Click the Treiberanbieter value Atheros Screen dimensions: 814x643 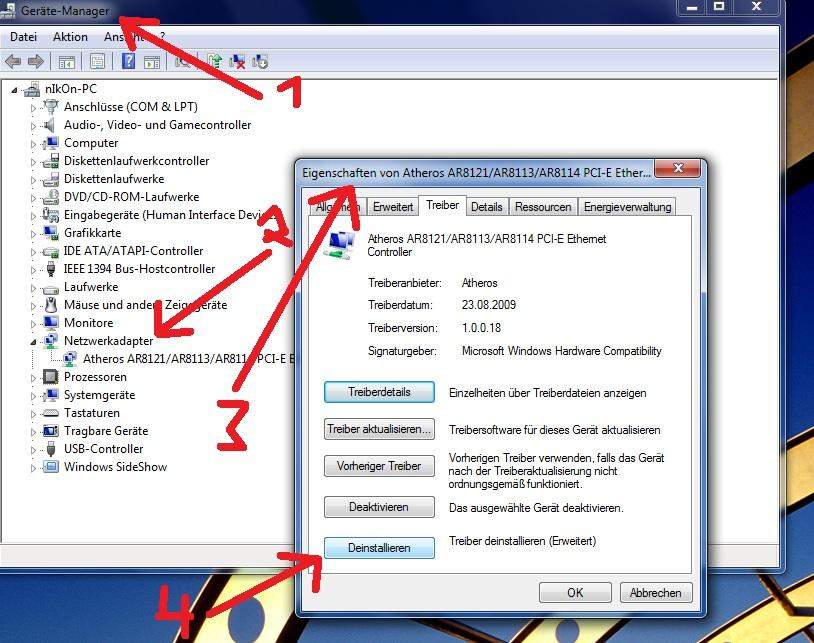click(480, 283)
